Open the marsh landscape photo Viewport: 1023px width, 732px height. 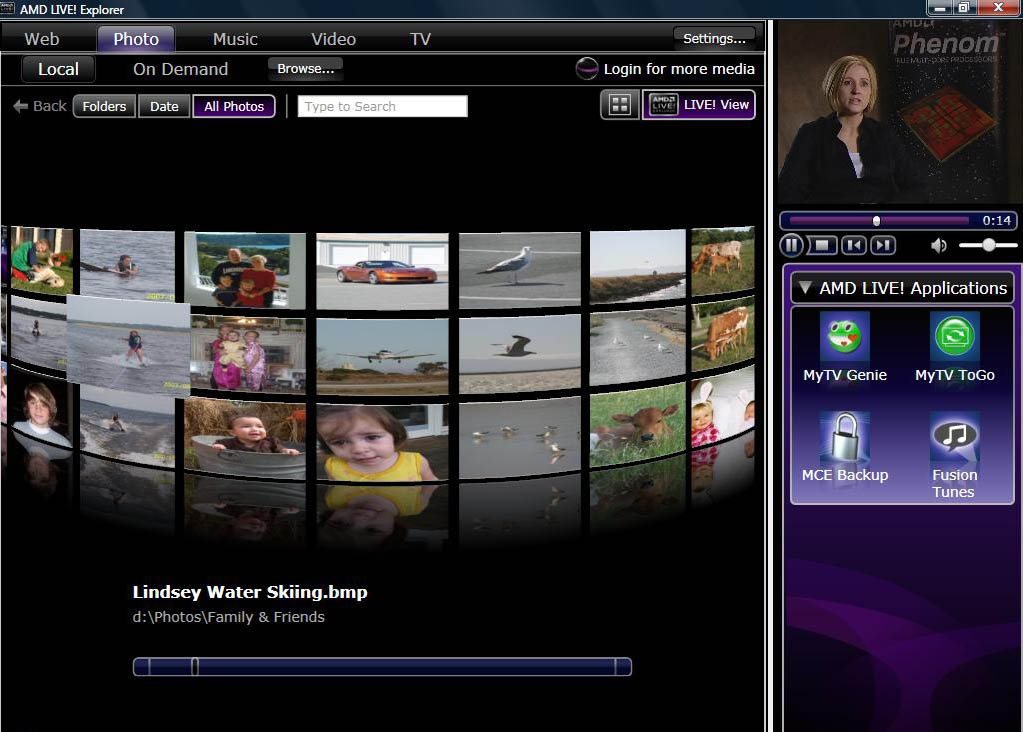637,266
